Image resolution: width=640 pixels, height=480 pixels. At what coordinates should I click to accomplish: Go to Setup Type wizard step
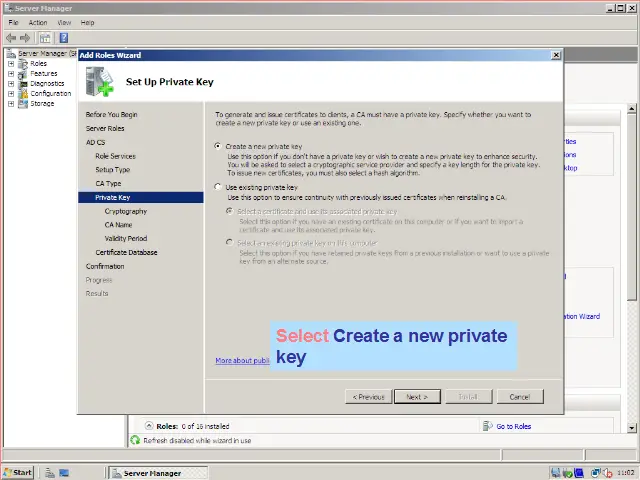pyautogui.click(x=113, y=170)
